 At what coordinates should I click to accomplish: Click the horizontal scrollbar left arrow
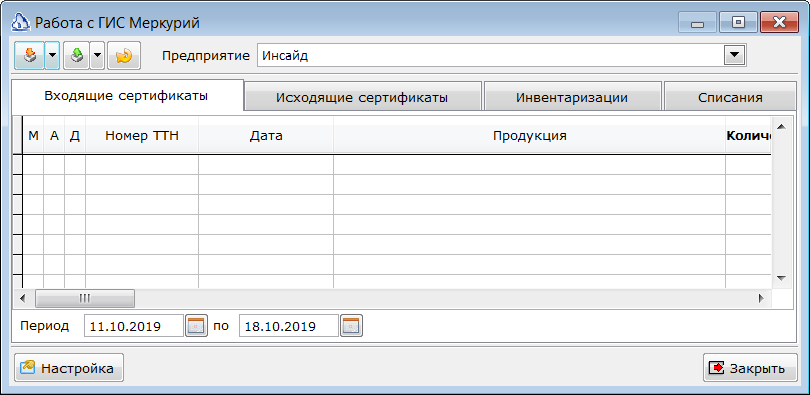[x=22, y=298]
